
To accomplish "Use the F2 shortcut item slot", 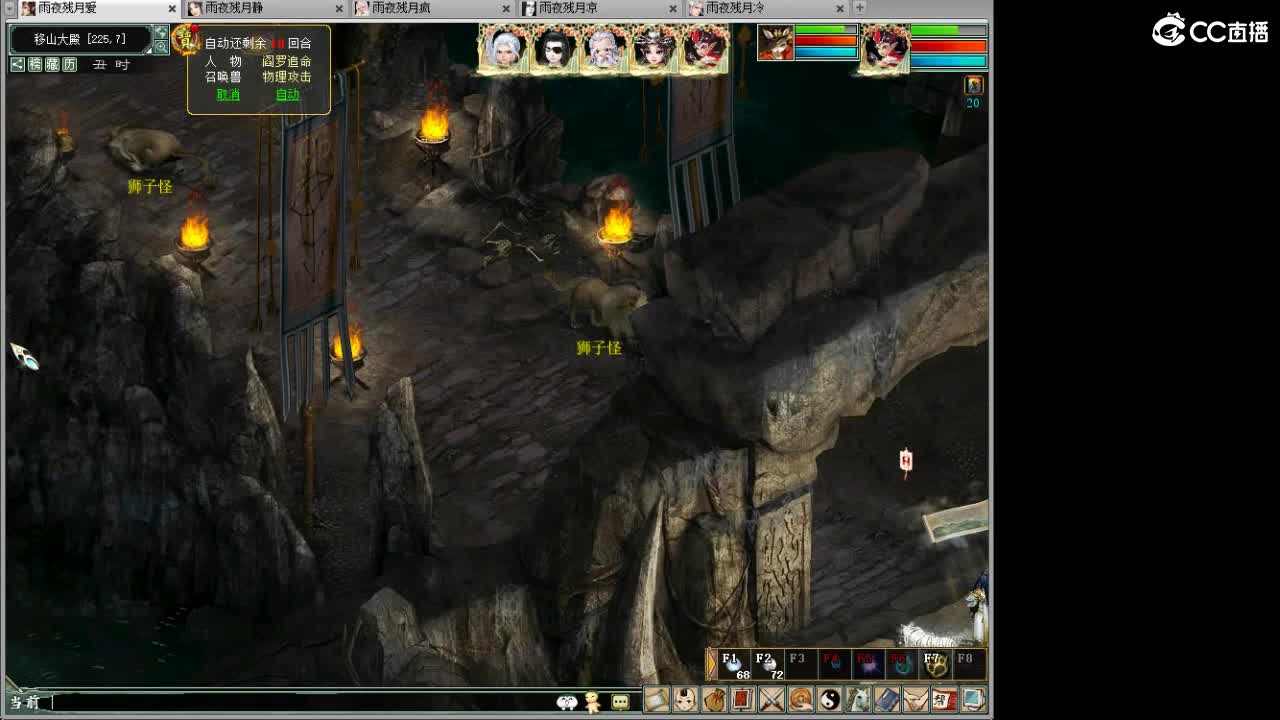I will coord(768,664).
